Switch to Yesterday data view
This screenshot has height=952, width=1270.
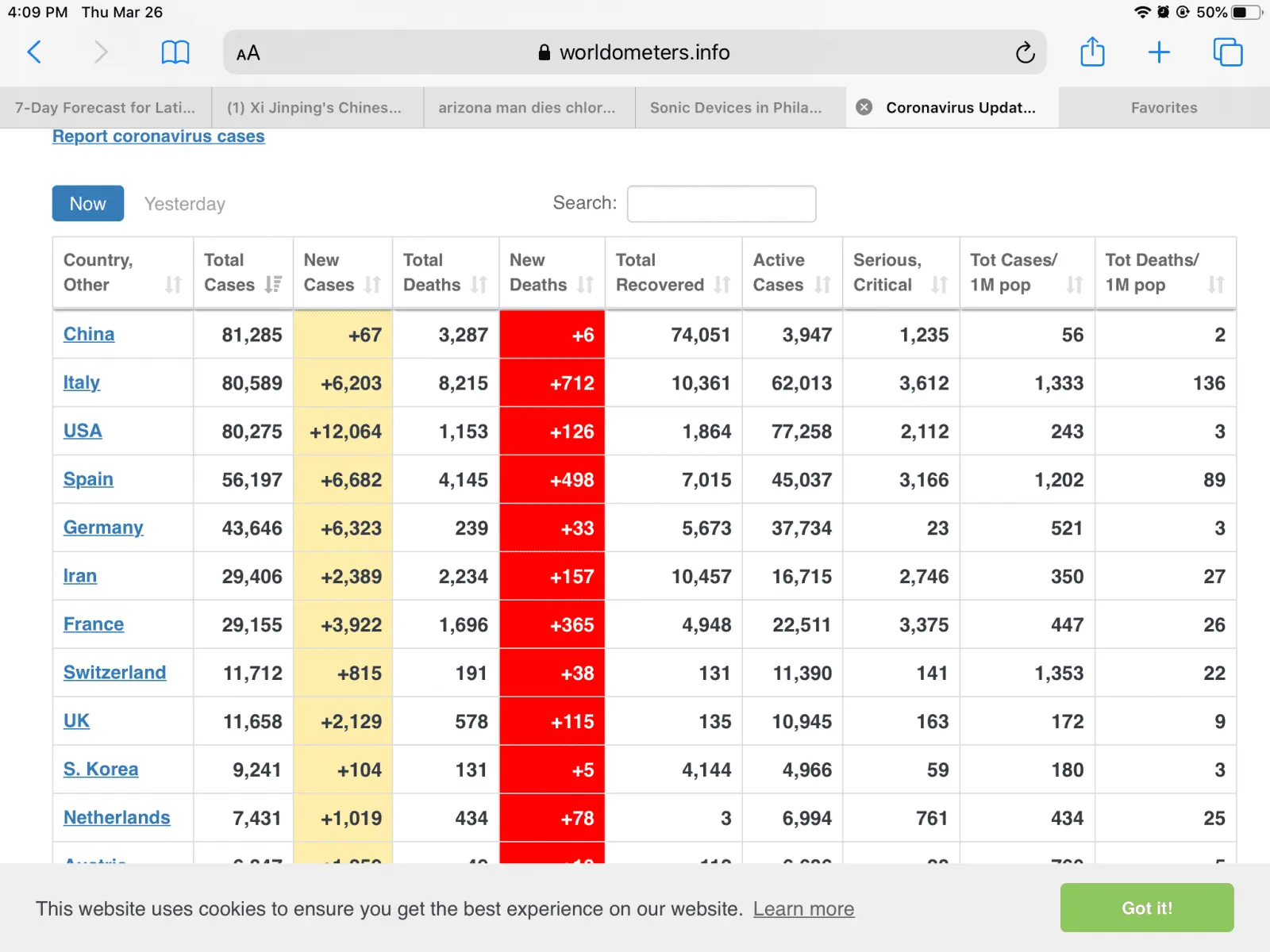click(x=185, y=204)
